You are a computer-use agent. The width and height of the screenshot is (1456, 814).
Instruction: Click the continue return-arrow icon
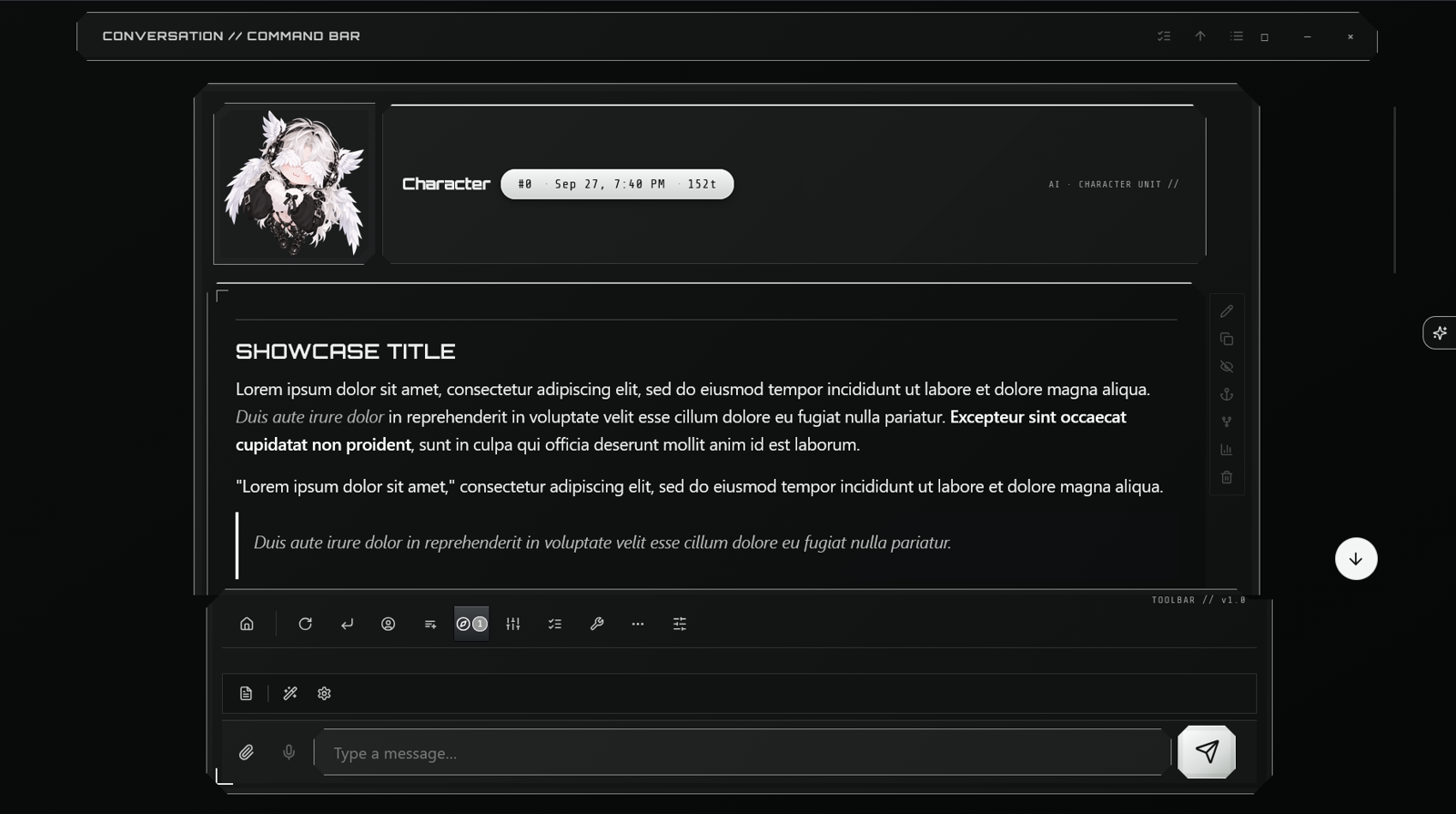click(x=347, y=624)
